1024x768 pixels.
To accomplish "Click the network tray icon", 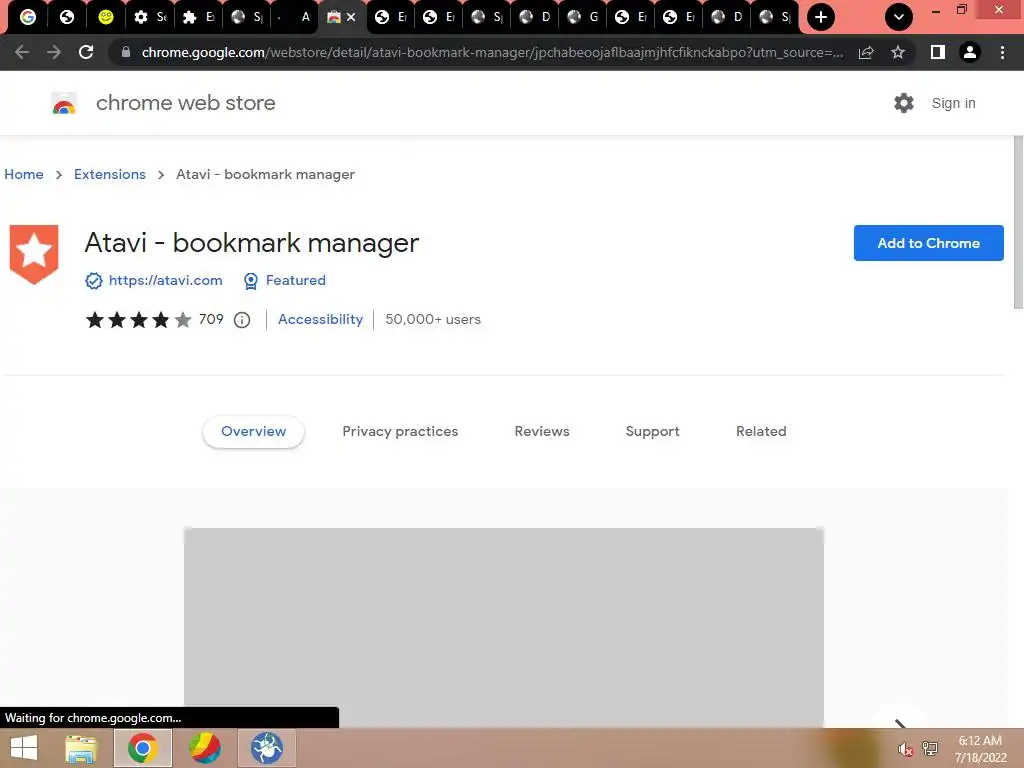I will coord(930,748).
